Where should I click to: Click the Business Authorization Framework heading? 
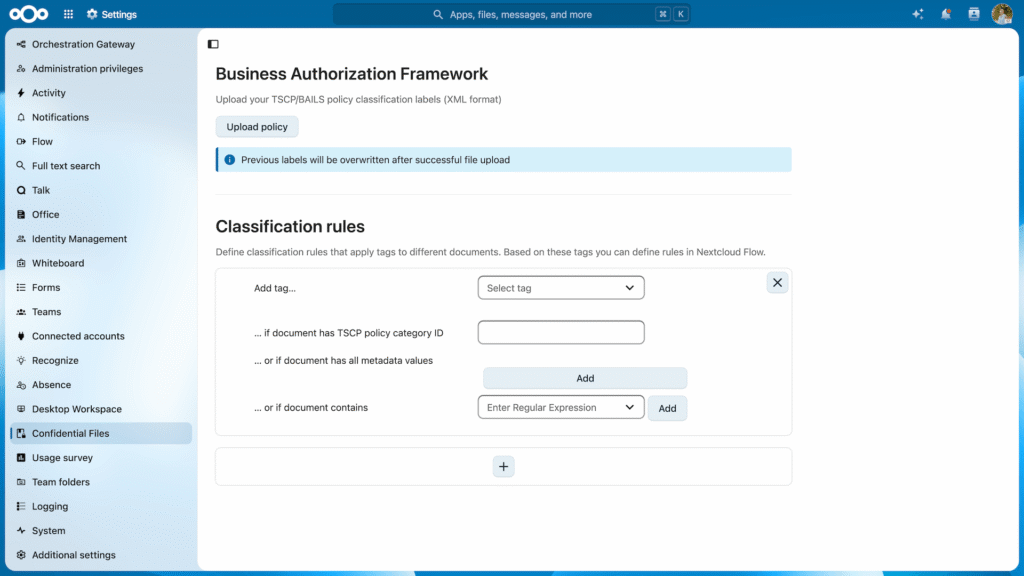[351, 74]
